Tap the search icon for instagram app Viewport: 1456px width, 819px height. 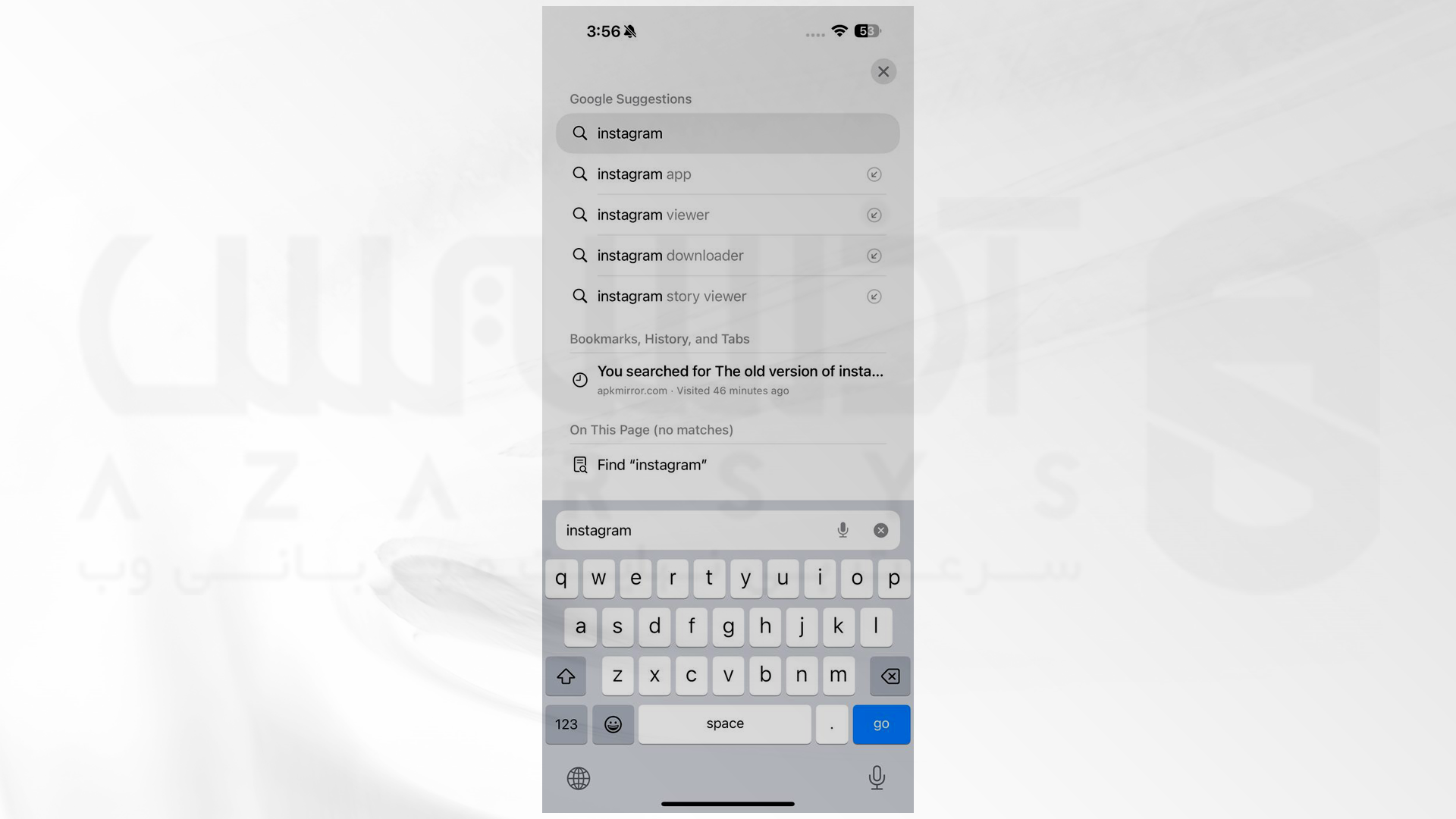579,174
